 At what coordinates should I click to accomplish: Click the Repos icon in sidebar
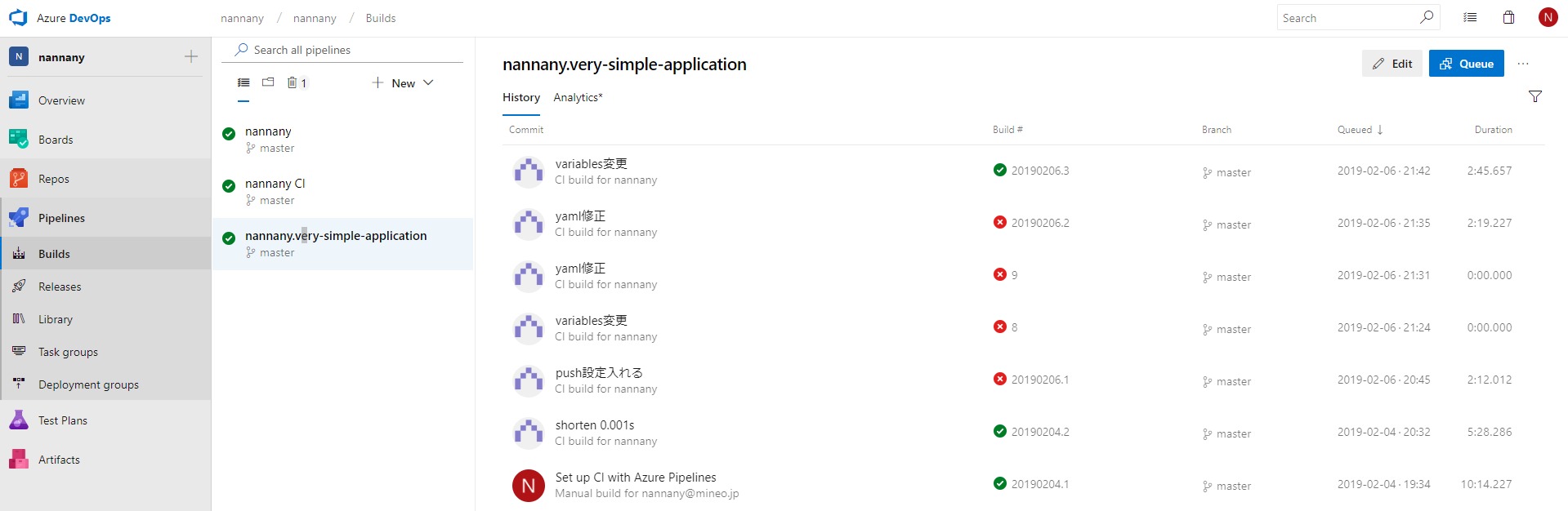click(x=19, y=179)
